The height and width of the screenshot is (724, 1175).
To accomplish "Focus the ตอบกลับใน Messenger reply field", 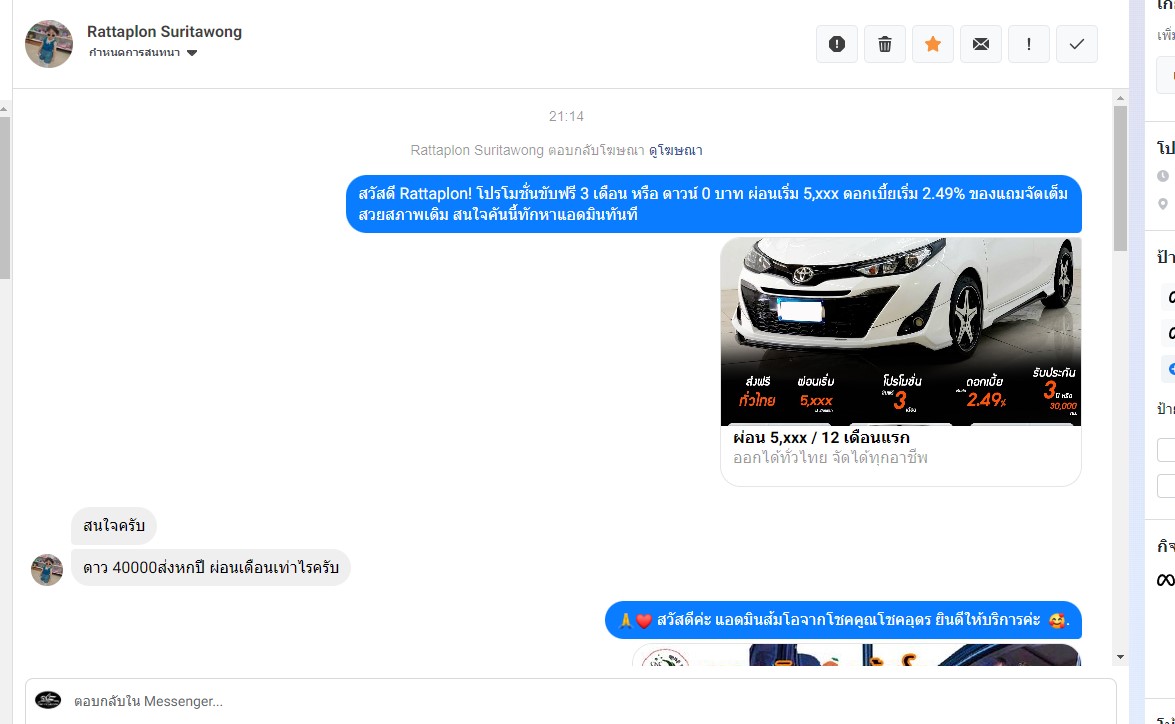I will coord(570,701).
